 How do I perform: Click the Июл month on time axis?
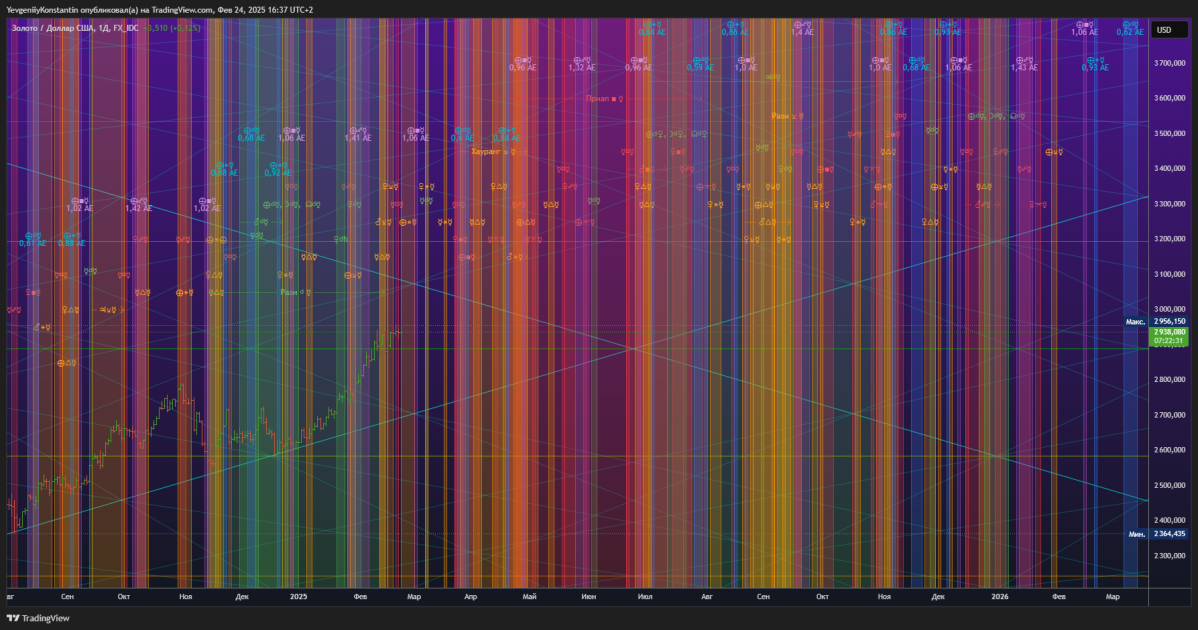coord(645,596)
